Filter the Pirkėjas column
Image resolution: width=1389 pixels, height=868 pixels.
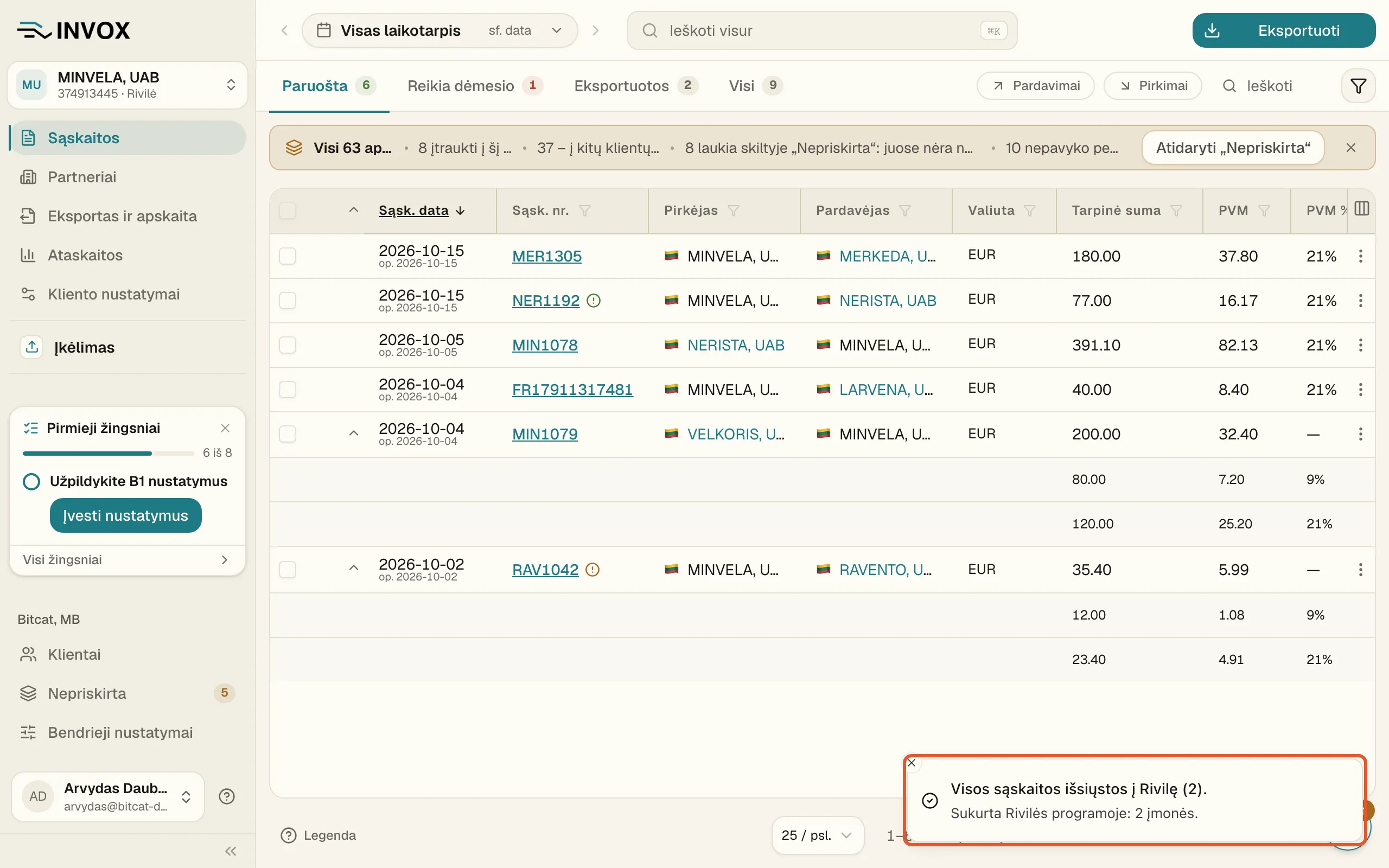click(x=734, y=210)
